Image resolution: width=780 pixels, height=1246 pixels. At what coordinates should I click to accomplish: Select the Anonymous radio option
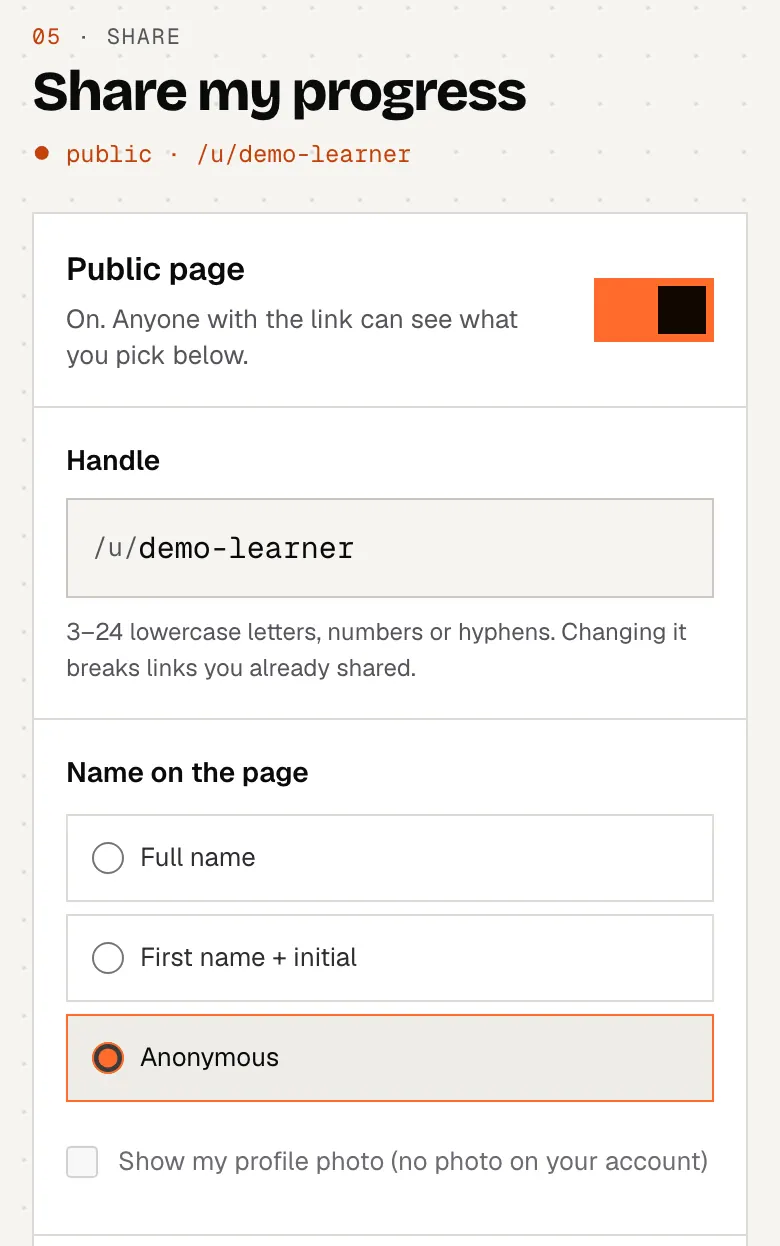point(390,1058)
